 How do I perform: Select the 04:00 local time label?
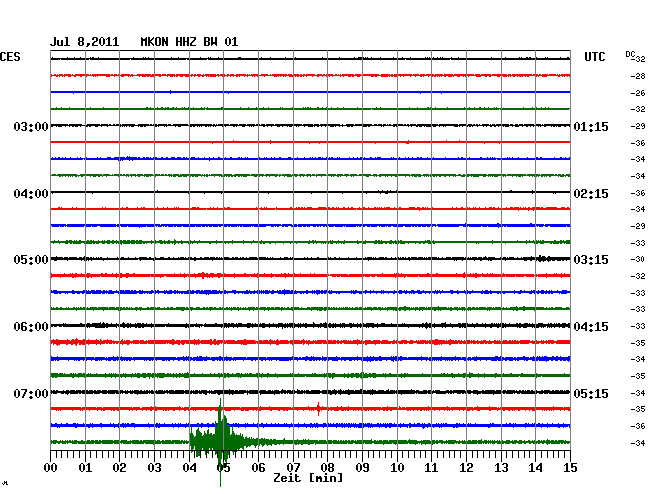[x=31, y=194]
